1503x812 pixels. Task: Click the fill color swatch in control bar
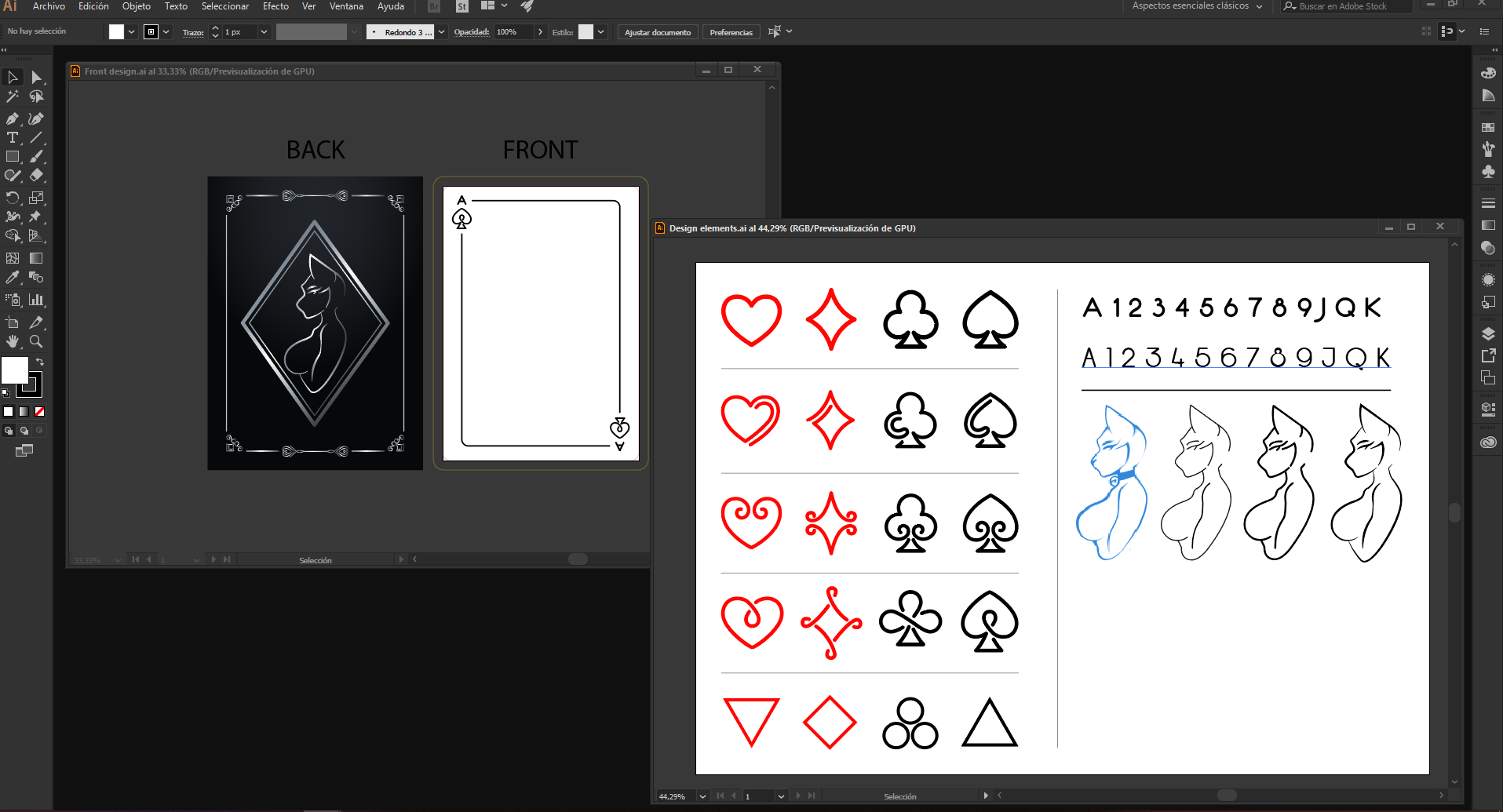click(116, 32)
